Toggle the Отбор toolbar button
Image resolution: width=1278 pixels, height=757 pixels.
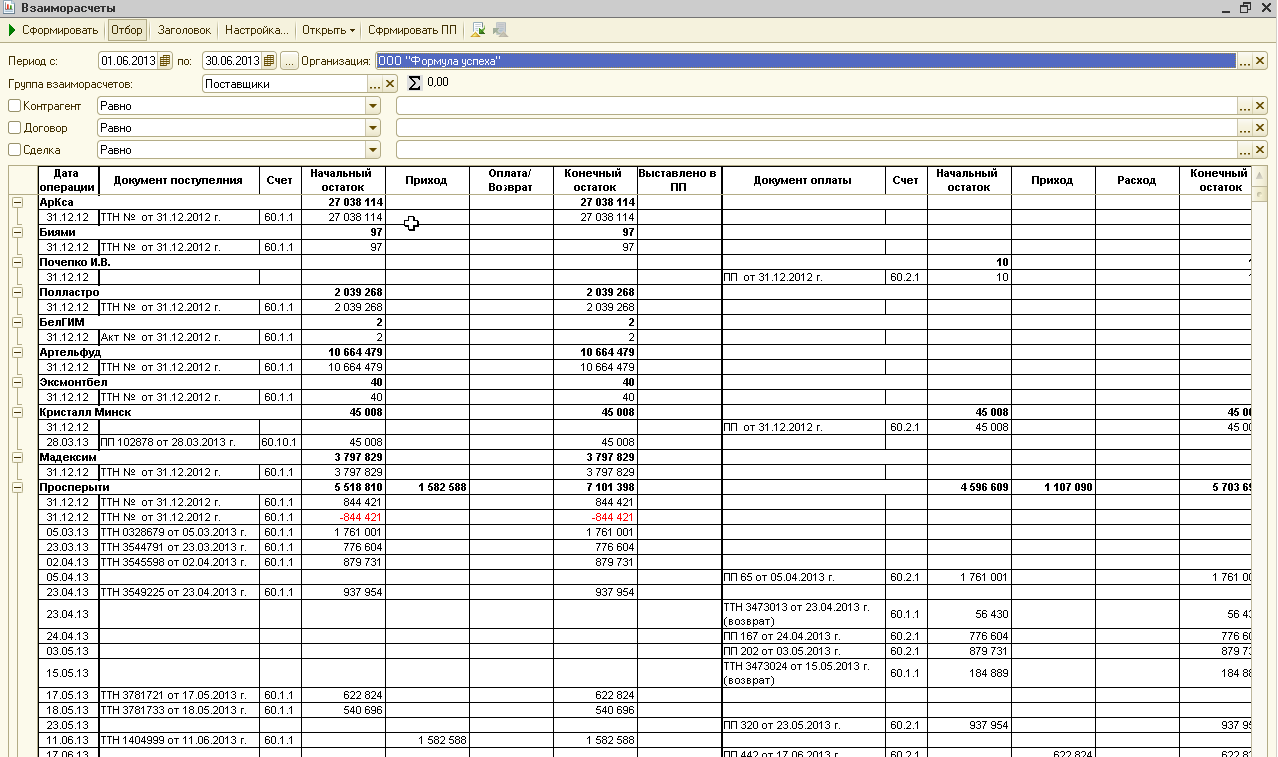pyautogui.click(x=126, y=30)
